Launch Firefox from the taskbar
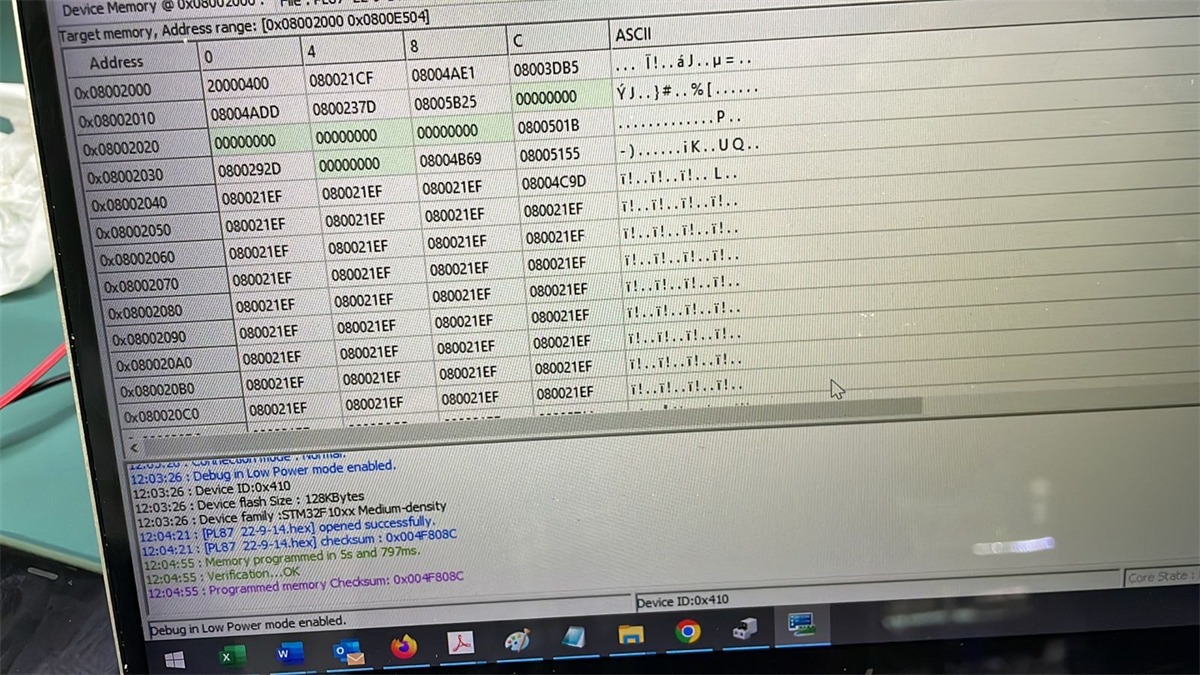This screenshot has height=675, width=1200. point(404,648)
